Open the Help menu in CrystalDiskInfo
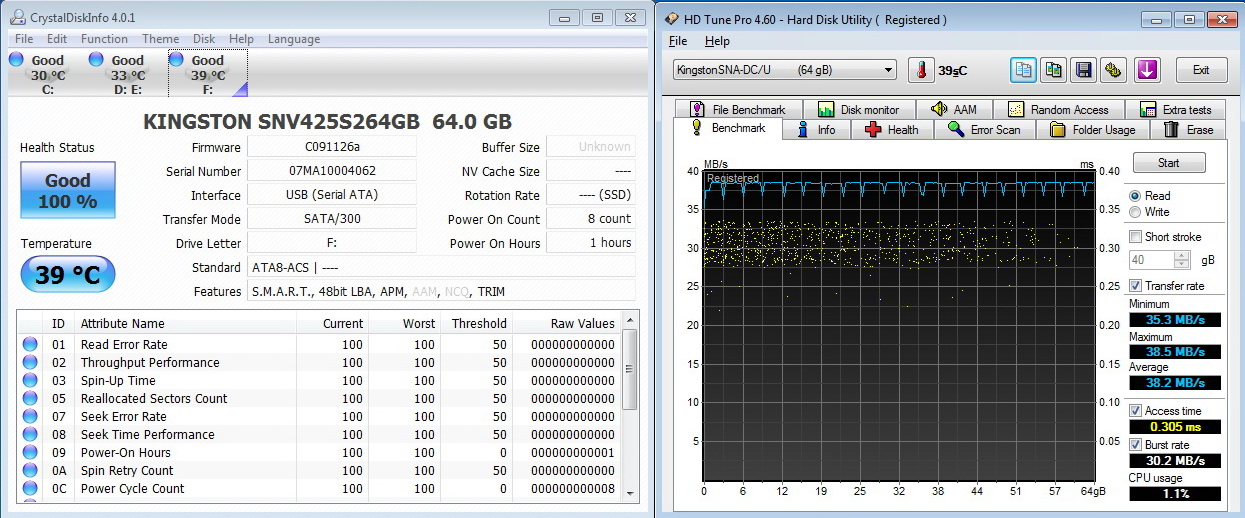1245x518 pixels. (241, 39)
